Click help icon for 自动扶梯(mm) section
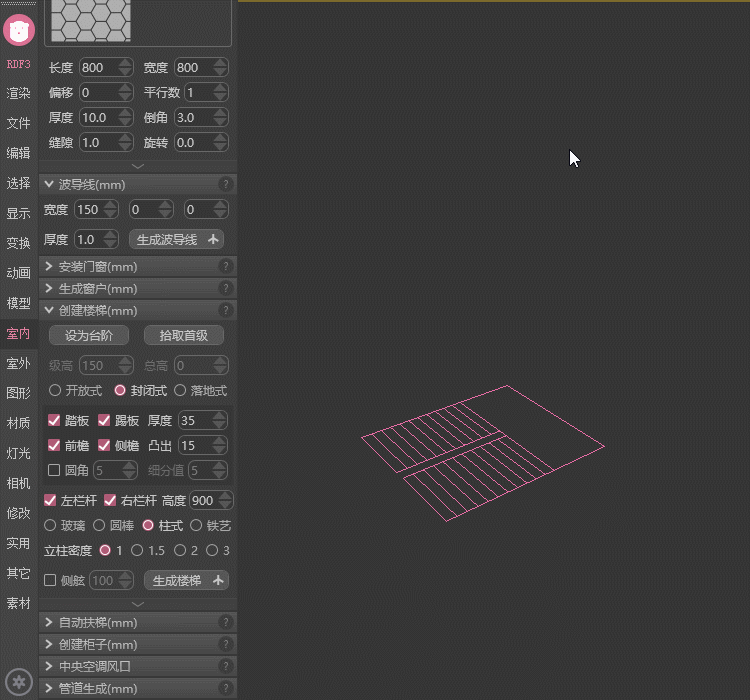The height and width of the screenshot is (700, 750). pyautogui.click(x=226, y=622)
